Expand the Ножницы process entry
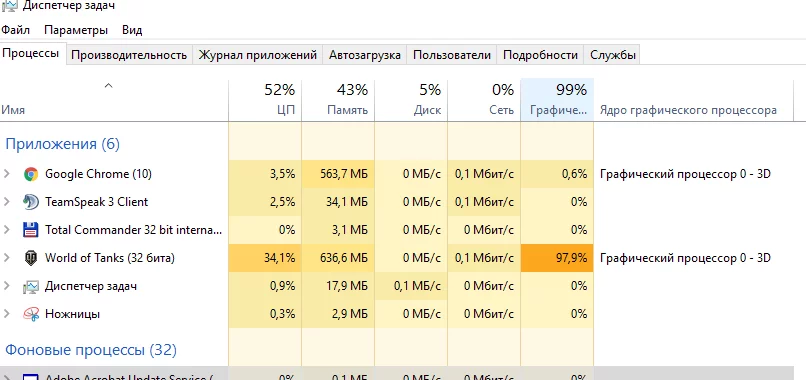The width and height of the screenshot is (806, 380). pos(7,313)
